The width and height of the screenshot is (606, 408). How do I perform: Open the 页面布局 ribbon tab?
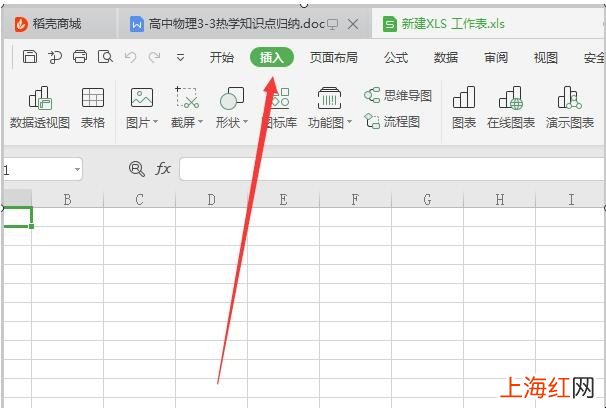333,58
